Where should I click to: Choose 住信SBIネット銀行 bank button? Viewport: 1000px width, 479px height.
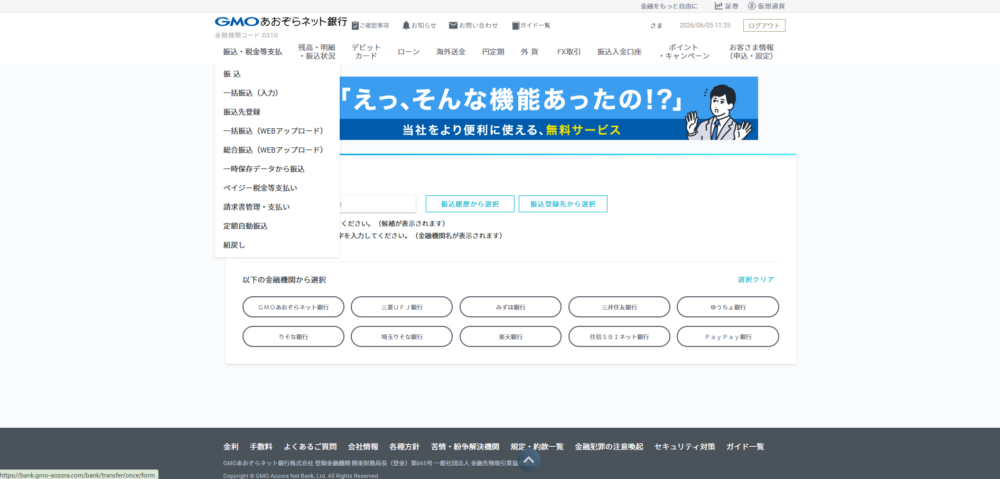[x=619, y=337]
